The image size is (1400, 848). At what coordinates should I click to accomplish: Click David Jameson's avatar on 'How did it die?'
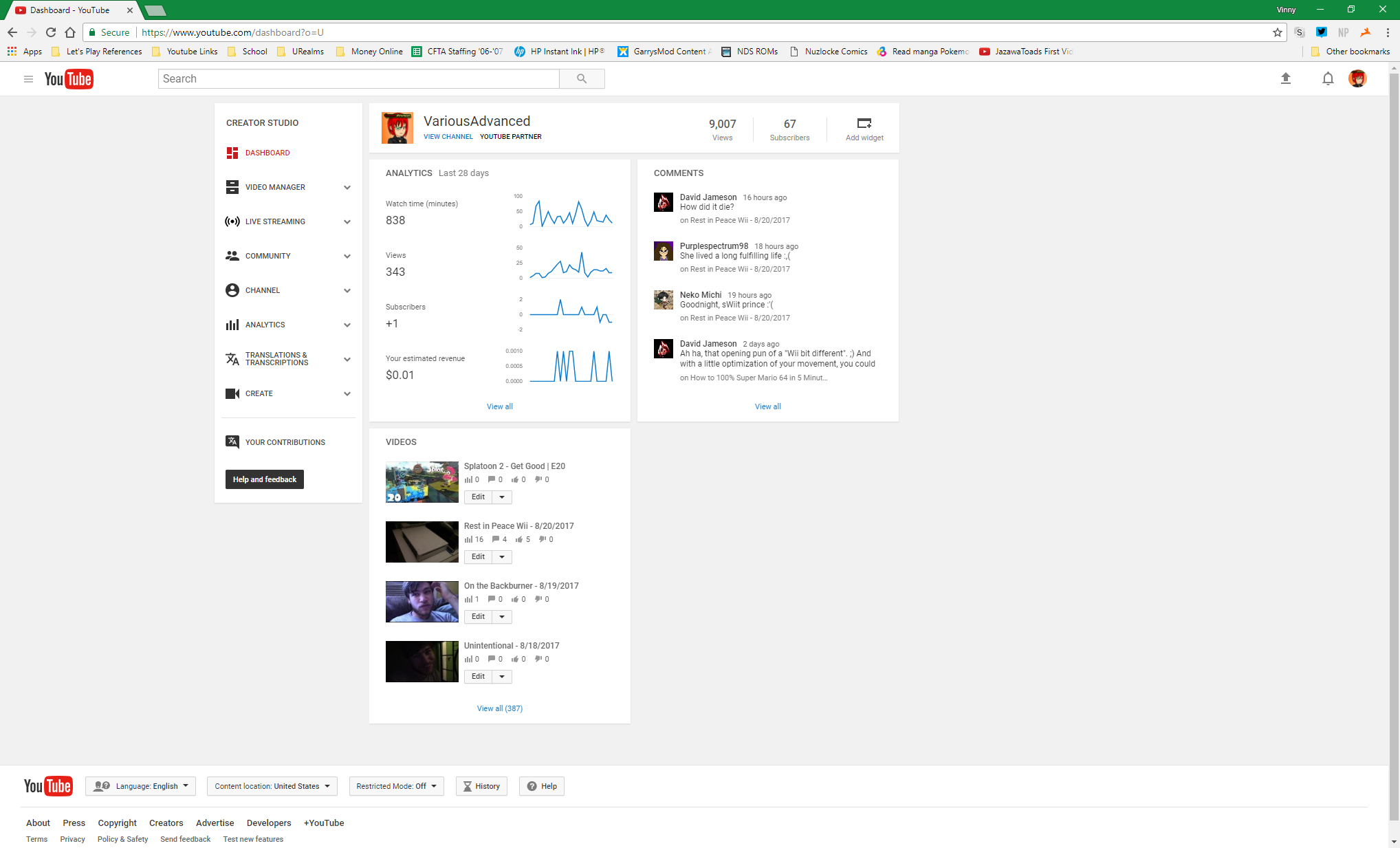pos(664,202)
